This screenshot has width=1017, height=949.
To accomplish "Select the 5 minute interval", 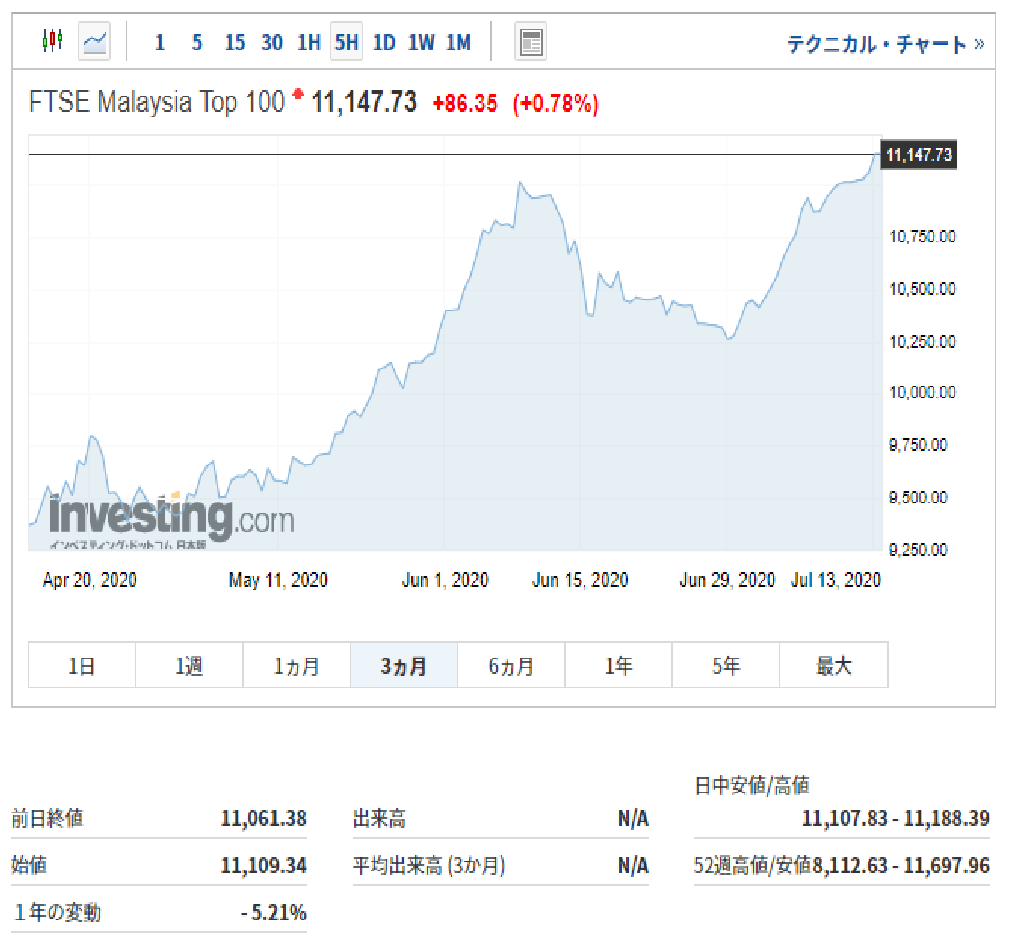I will tap(197, 42).
